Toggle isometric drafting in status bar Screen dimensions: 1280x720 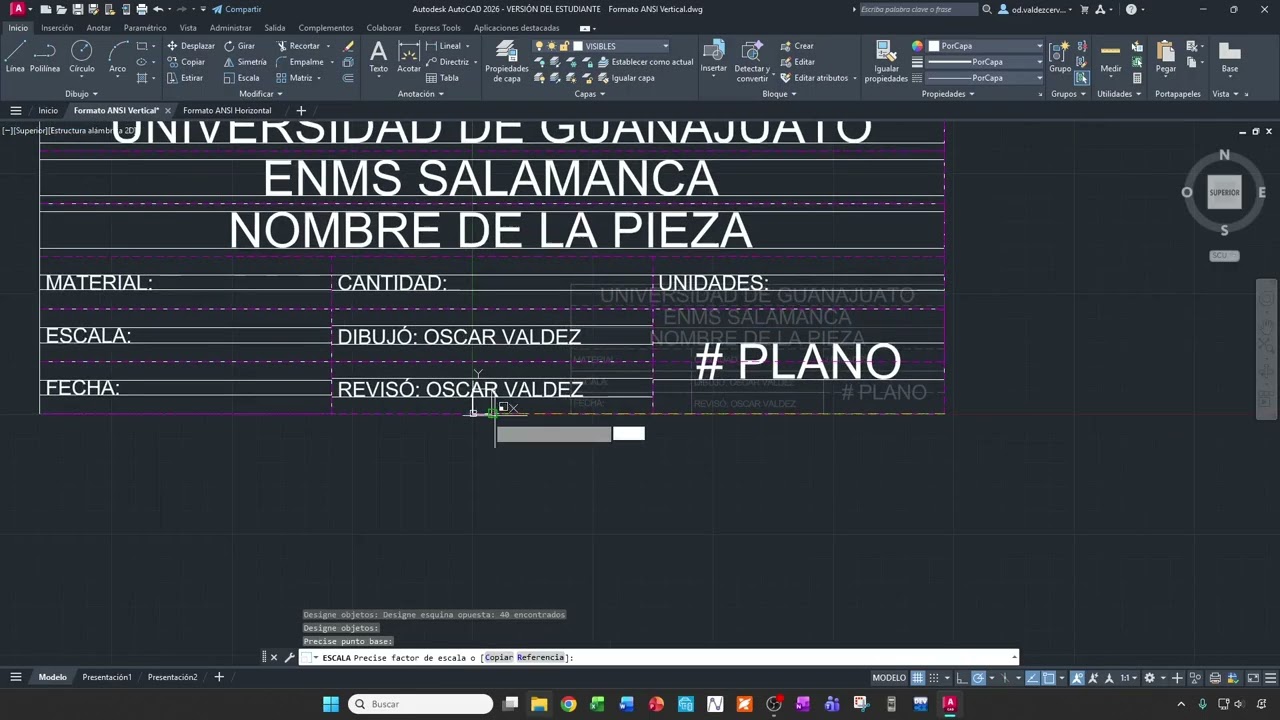tap(1005, 678)
